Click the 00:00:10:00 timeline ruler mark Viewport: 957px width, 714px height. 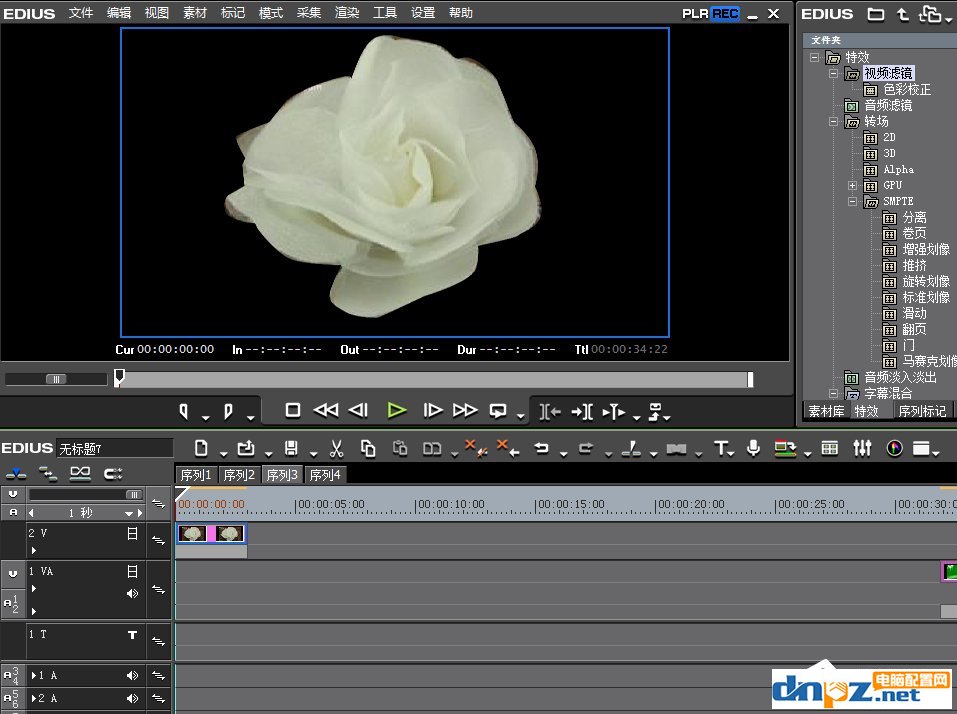click(x=450, y=505)
